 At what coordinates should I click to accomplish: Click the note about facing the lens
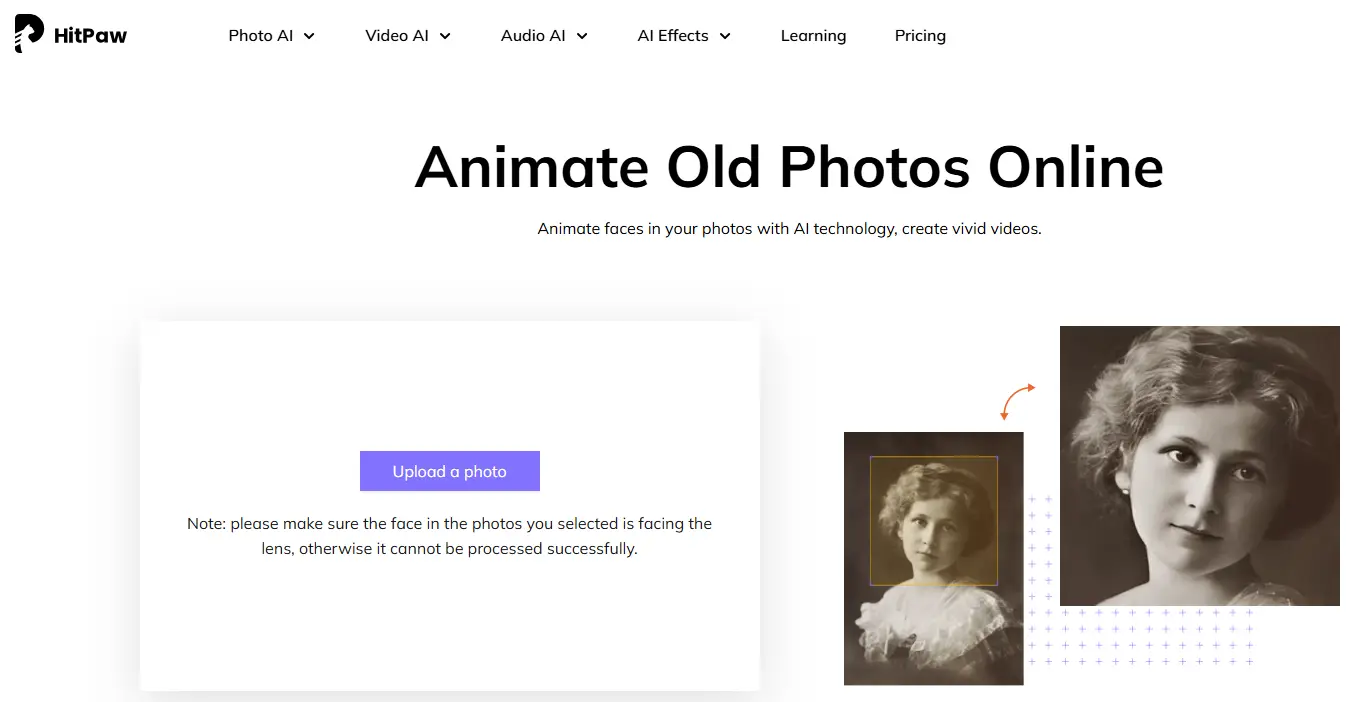(x=449, y=536)
